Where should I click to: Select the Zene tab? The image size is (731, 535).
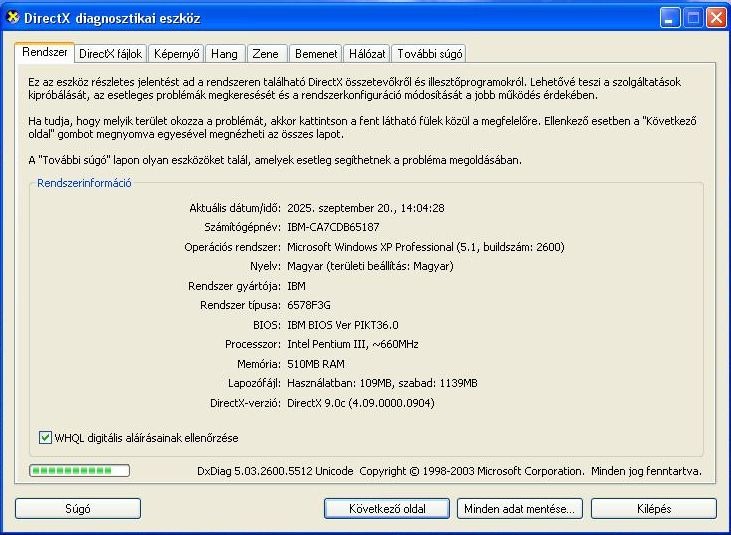[x=266, y=54]
